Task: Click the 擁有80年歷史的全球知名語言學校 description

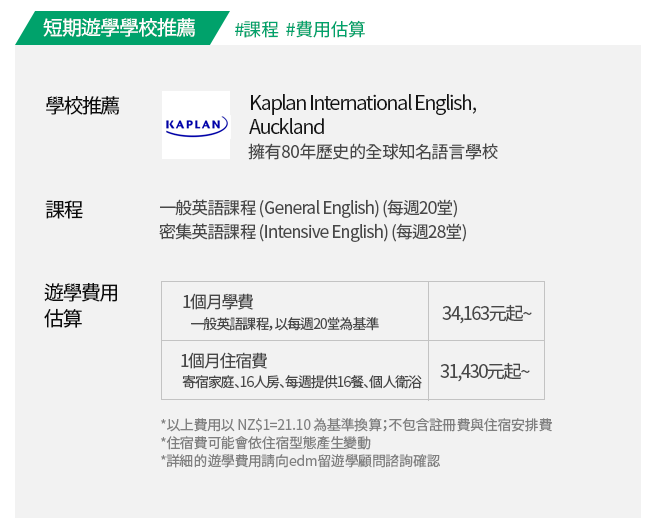Action: pos(373,152)
